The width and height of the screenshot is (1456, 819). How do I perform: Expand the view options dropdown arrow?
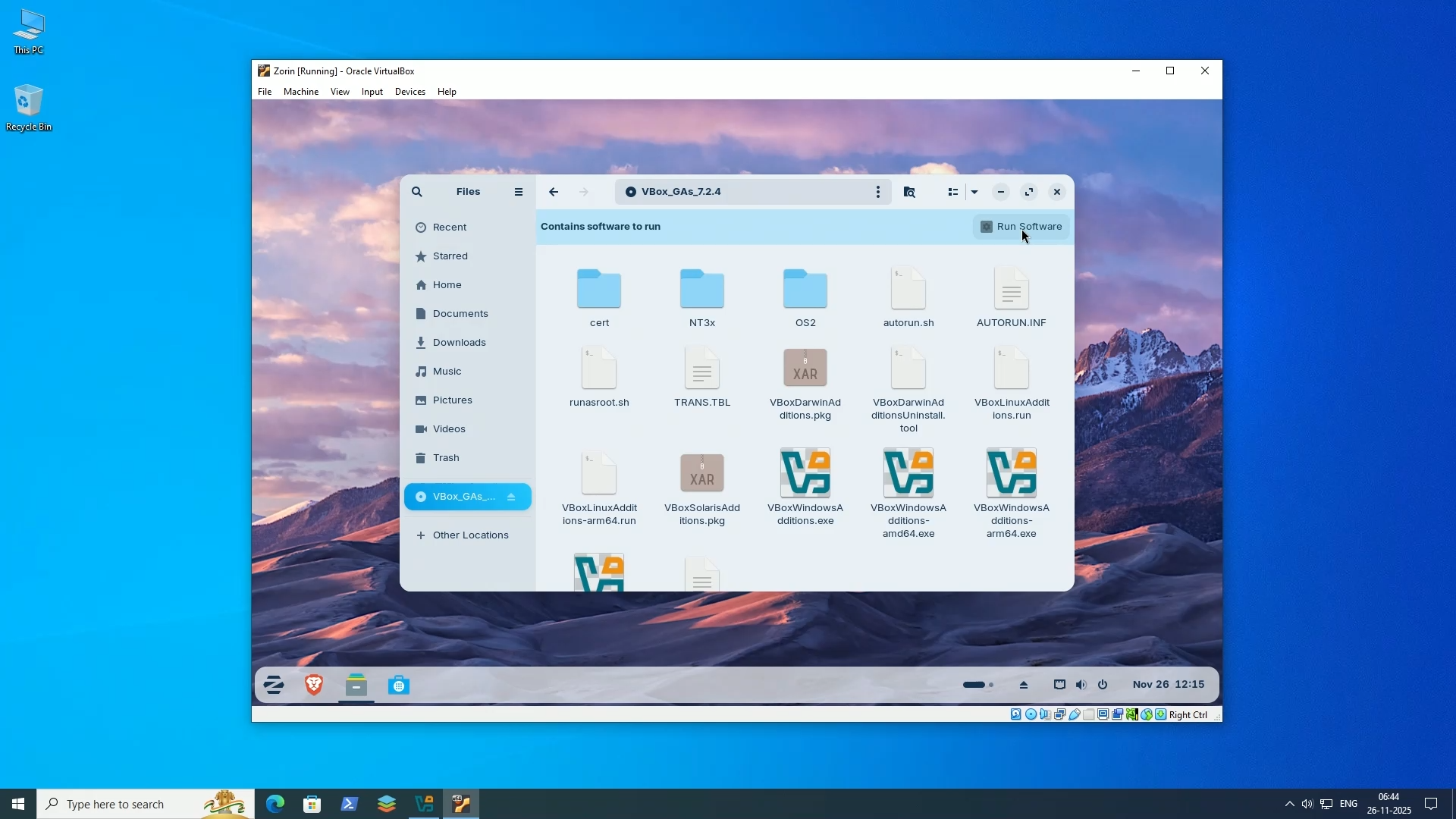pos(974,192)
